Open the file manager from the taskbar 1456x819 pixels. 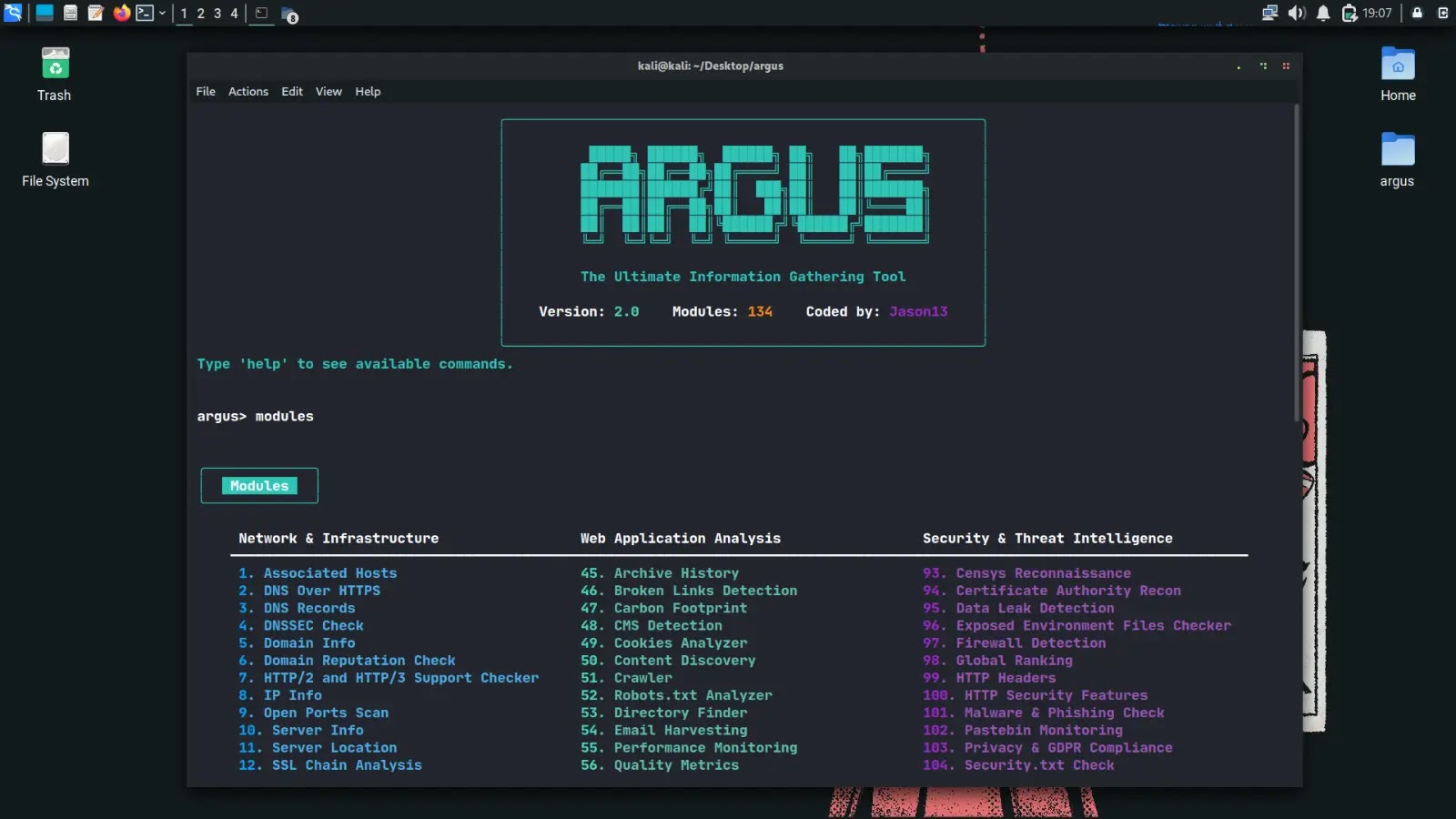(x=71, y=13)
